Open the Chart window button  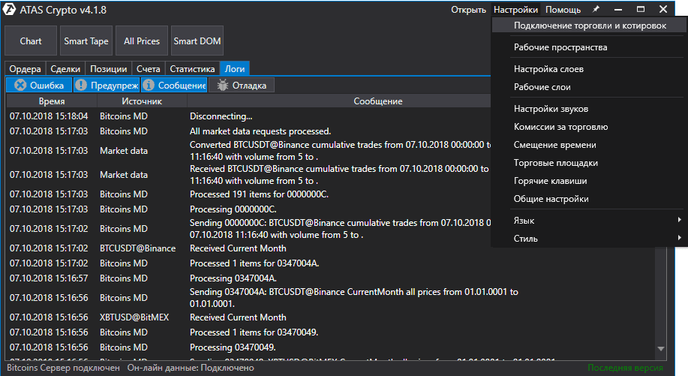tap(31, 41)
